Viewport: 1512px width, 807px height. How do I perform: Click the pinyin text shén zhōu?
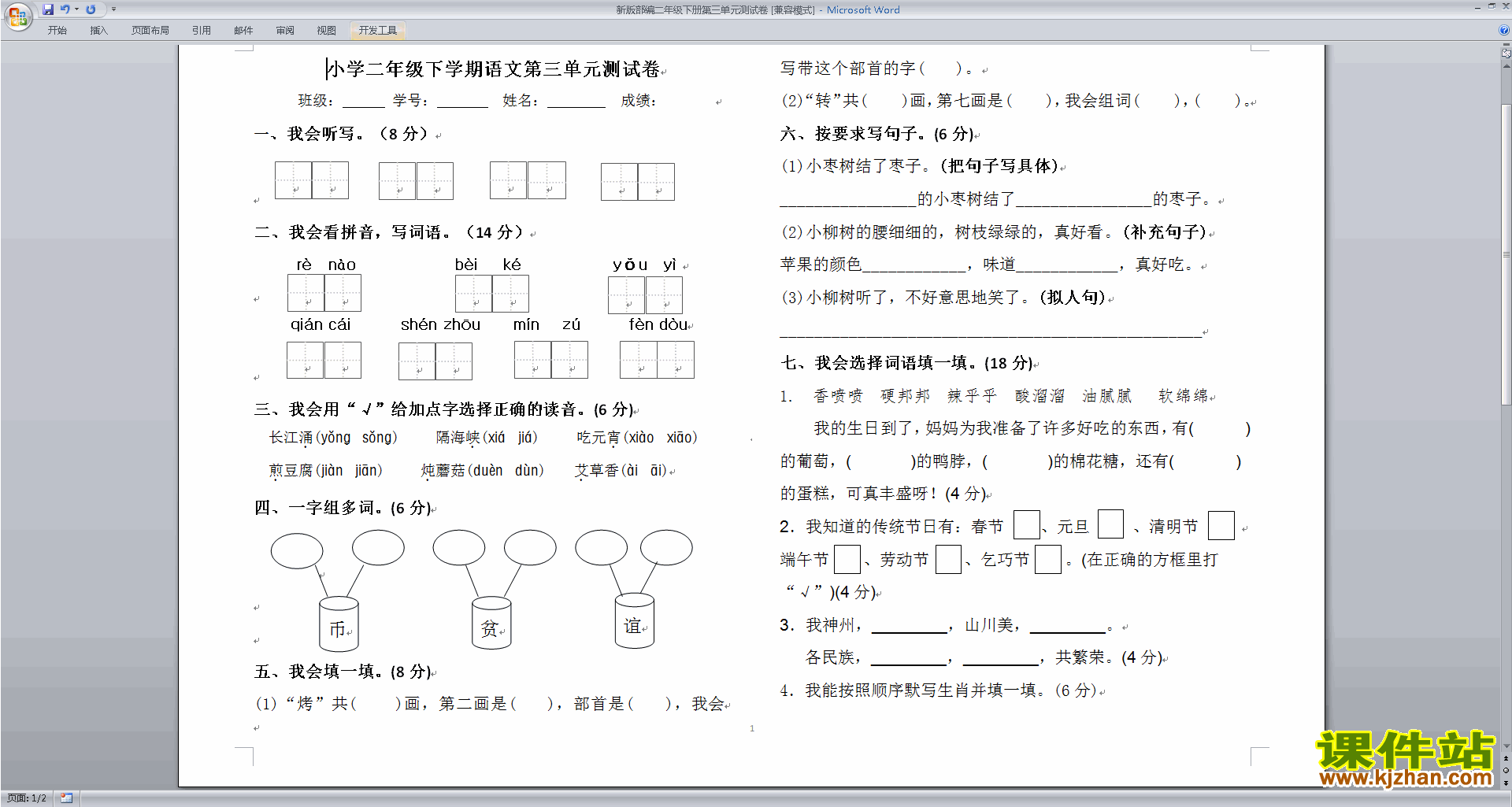440,324
